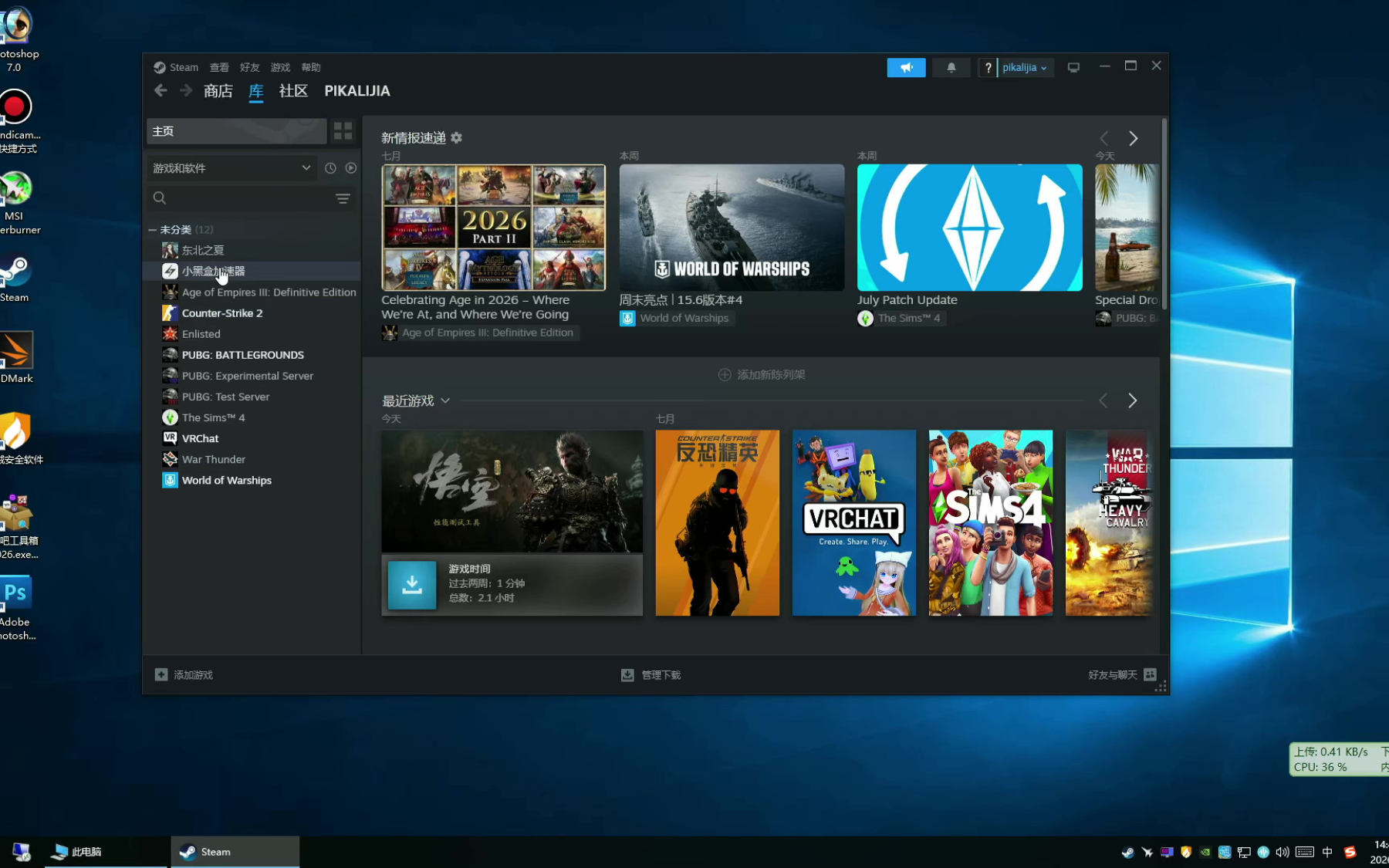Open the 查看 (View) menu
The height and width of the screenshot is (868, 1389).
pyautogui.click(x=219, y=68)
